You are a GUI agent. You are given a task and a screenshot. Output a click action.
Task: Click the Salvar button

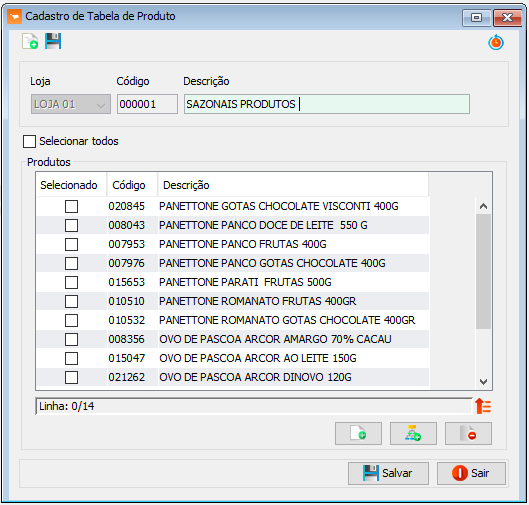(x=388, y=473)
